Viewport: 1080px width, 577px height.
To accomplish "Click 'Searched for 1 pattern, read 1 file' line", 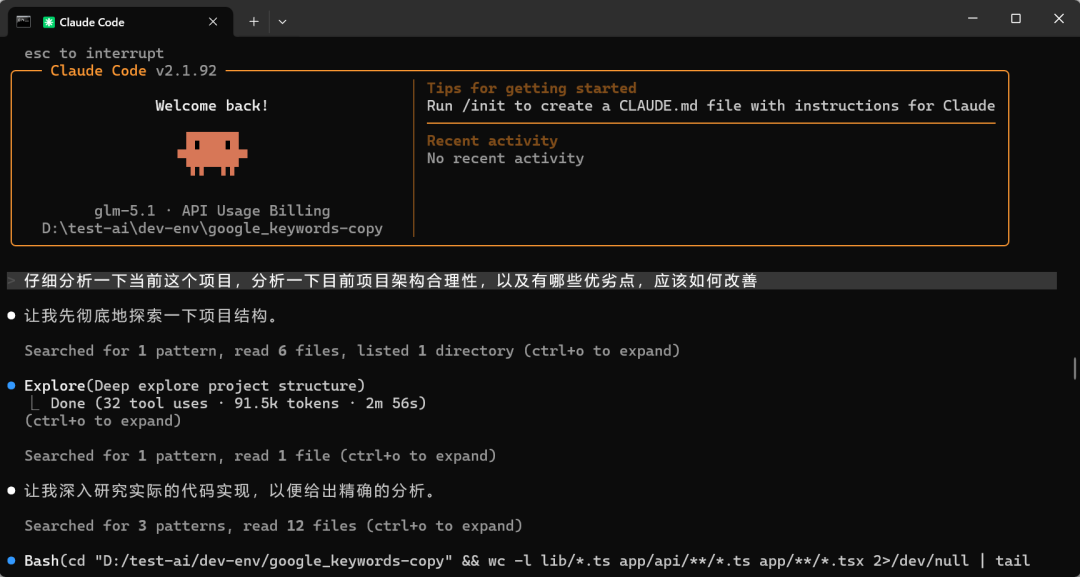I will pyautogui.click(x=260, y=456).
